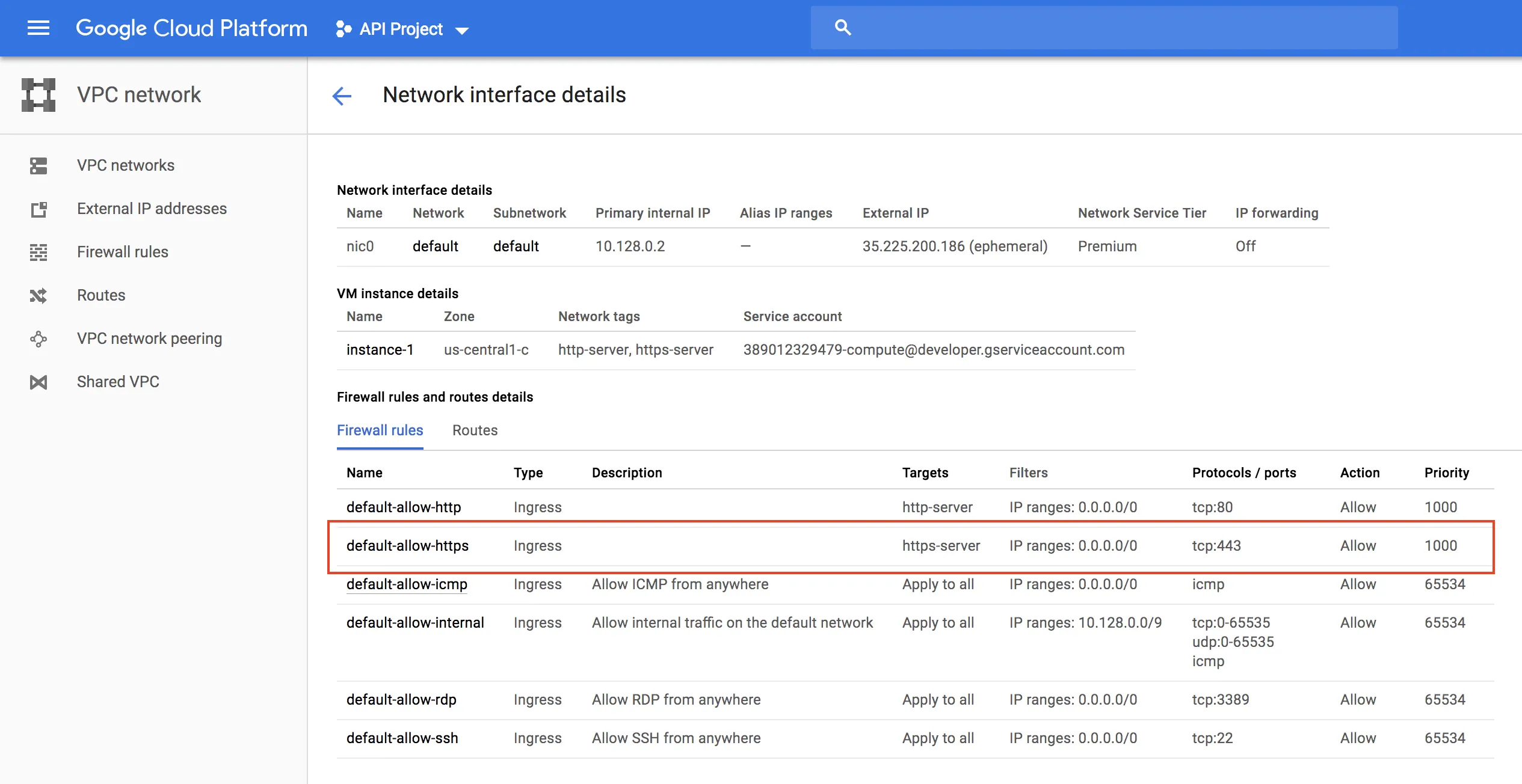The height and width of the screenshot is (784, 1522).
Task: Click the search magnifier icon
Action: [x=843, y=28]
